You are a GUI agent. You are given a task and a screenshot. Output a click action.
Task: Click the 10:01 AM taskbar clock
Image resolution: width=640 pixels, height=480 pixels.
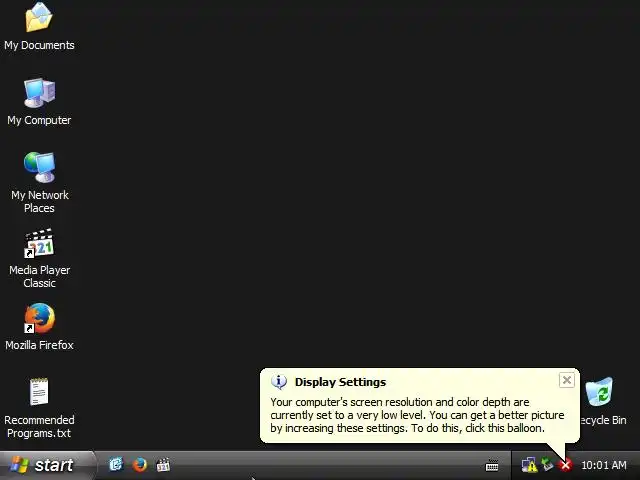point(604,465)
